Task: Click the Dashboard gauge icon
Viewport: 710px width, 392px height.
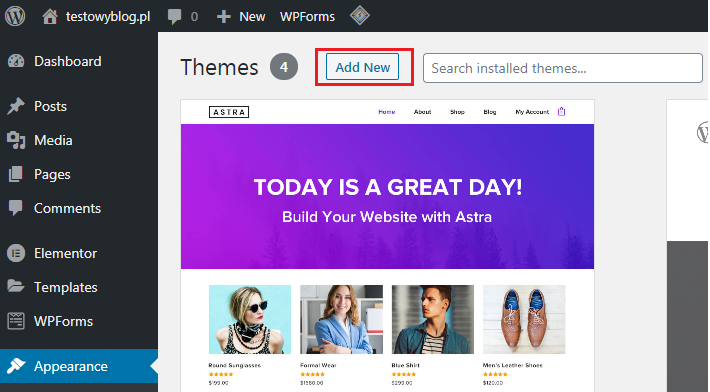Action: coord(16,61)
